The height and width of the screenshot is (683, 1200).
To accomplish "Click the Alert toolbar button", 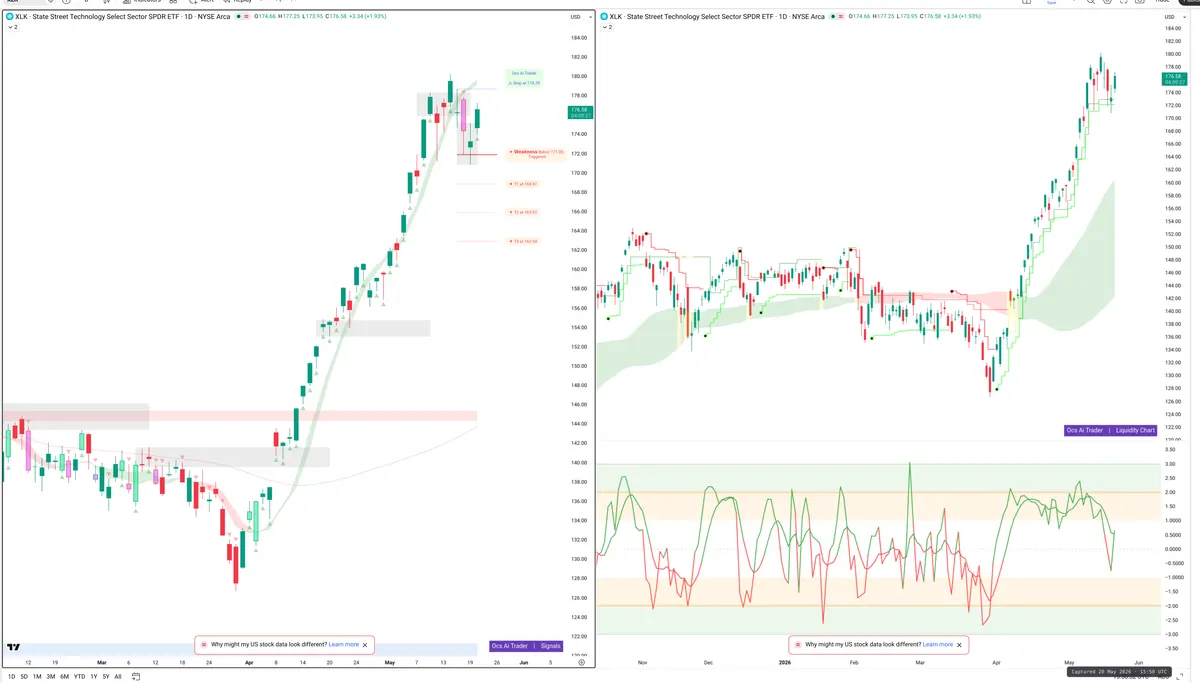I will tap(202, 2).
